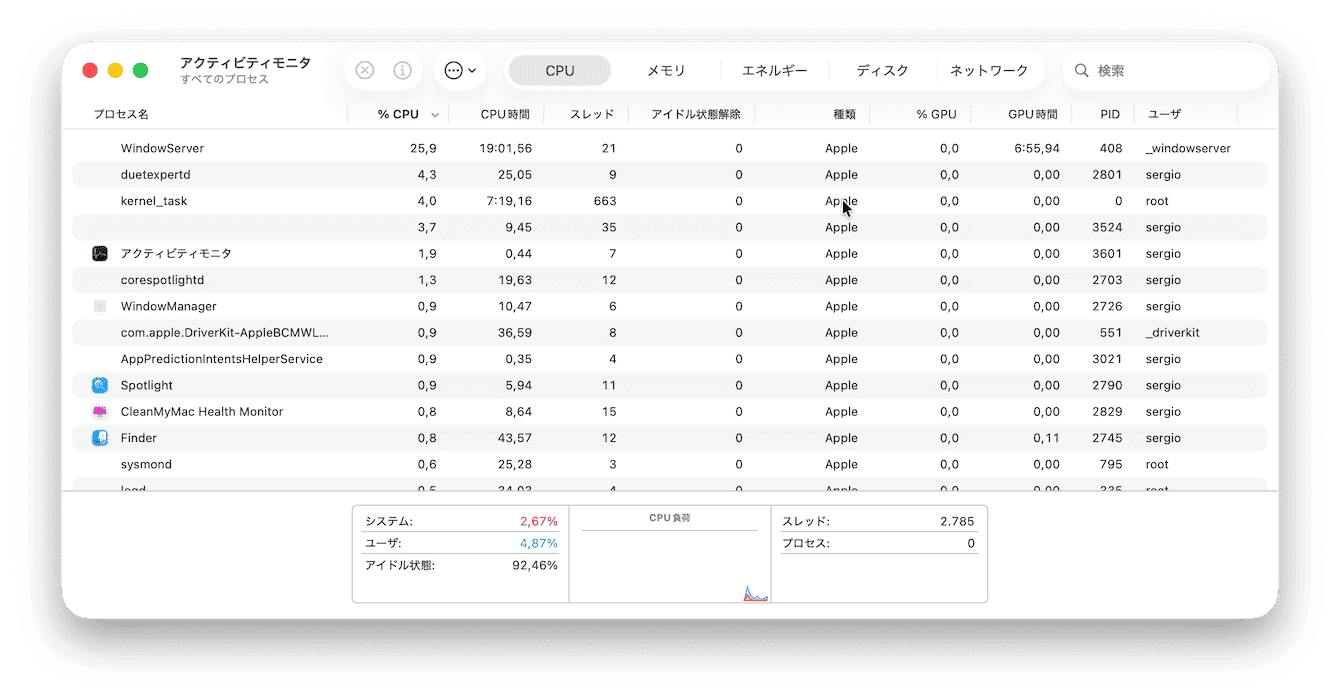This screenshot has height=700, width=1340.
Task: Minimize window with yellow button
Action: [115, 71]
